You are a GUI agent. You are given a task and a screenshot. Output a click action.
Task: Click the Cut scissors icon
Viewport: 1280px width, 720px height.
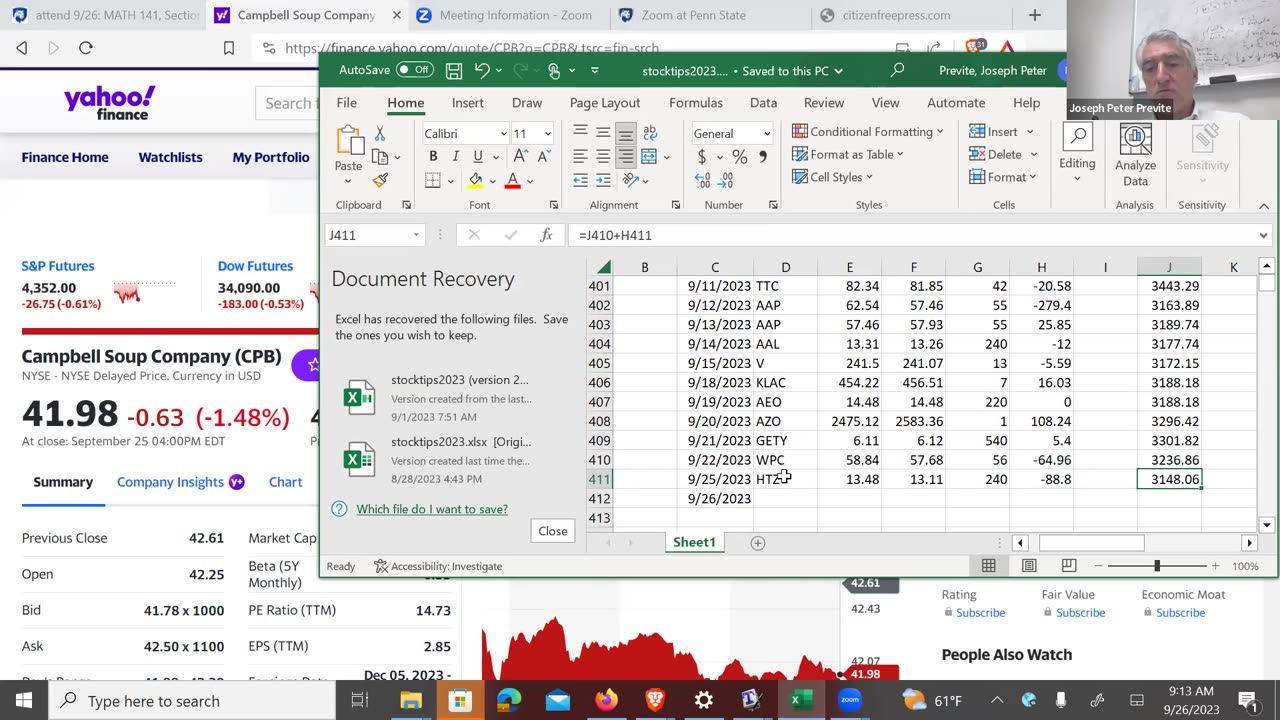tap(380, 133)
